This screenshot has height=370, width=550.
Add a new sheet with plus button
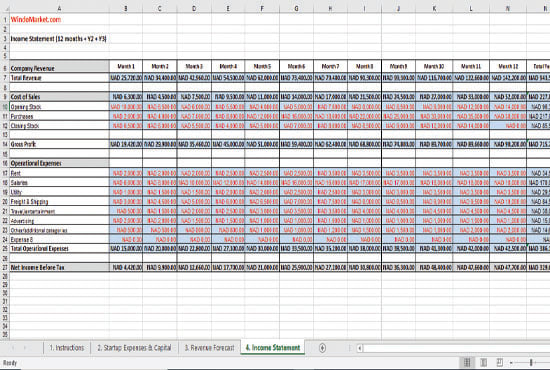322,348
